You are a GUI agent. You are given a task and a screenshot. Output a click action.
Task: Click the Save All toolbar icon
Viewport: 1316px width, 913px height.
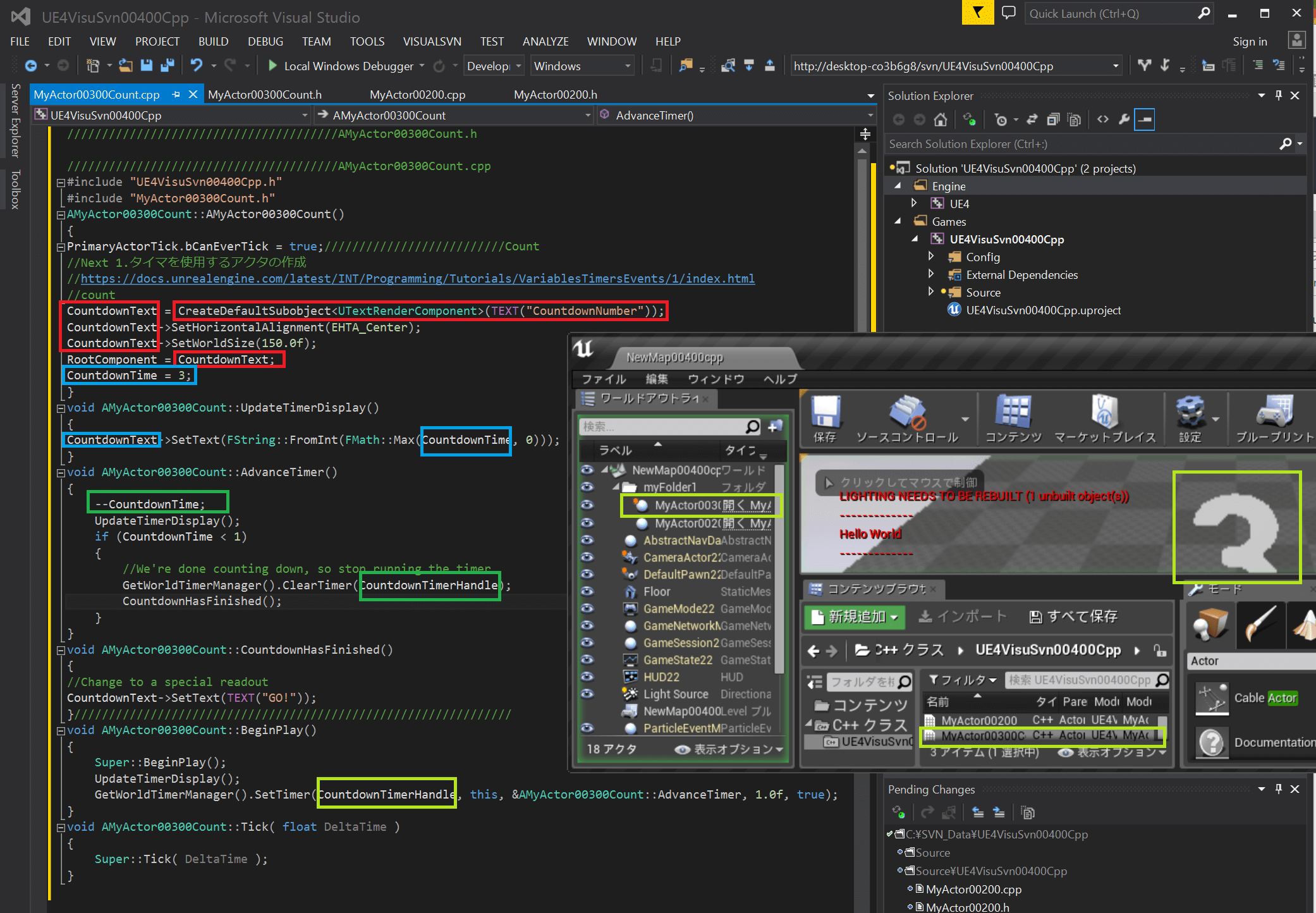tap(168, 66)
